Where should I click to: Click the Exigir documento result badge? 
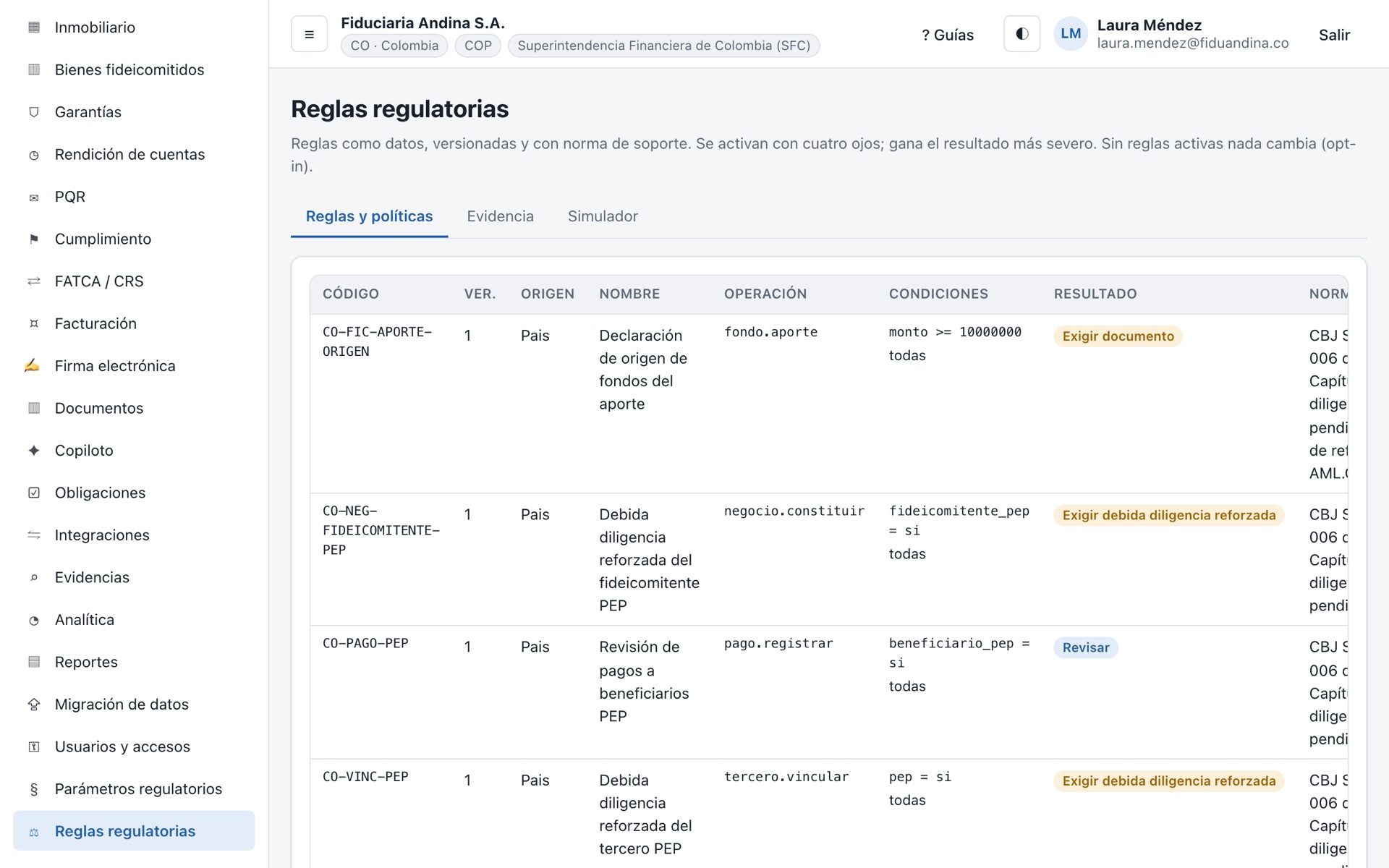[x=1118, y=336]
